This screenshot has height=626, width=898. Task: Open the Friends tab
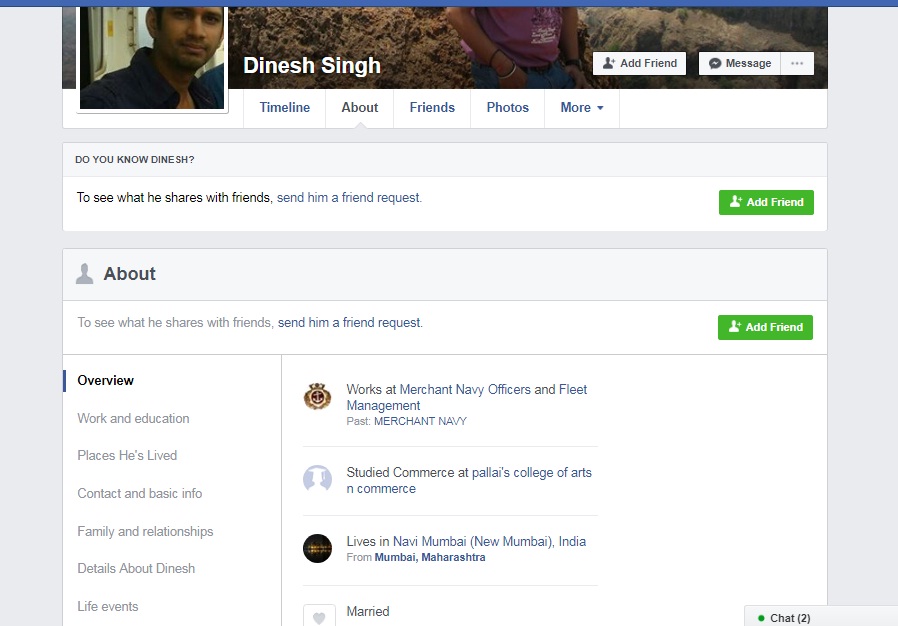432,108
